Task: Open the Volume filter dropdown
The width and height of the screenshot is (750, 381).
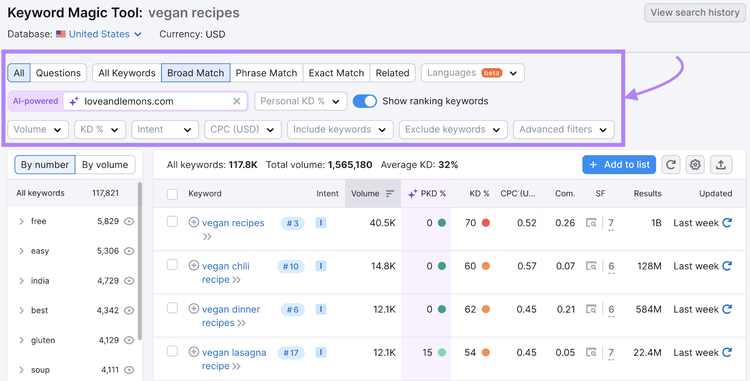Action: (38, 130)
